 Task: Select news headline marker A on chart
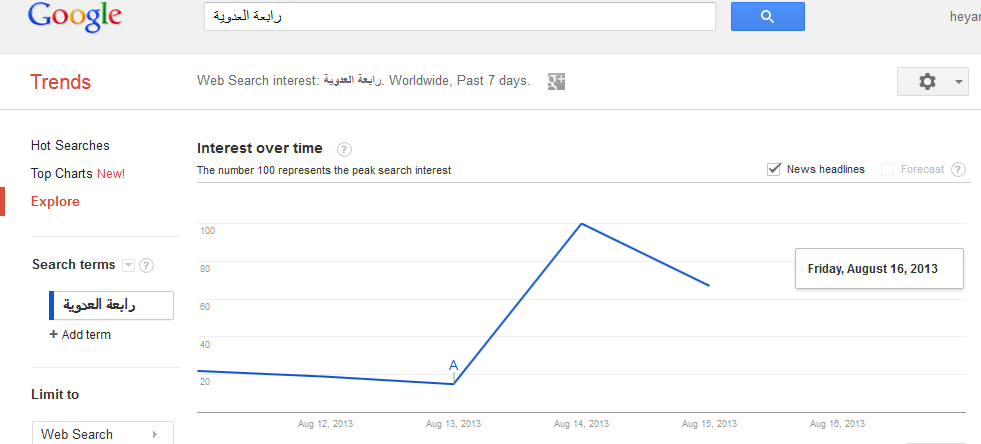tap(453, 366)
